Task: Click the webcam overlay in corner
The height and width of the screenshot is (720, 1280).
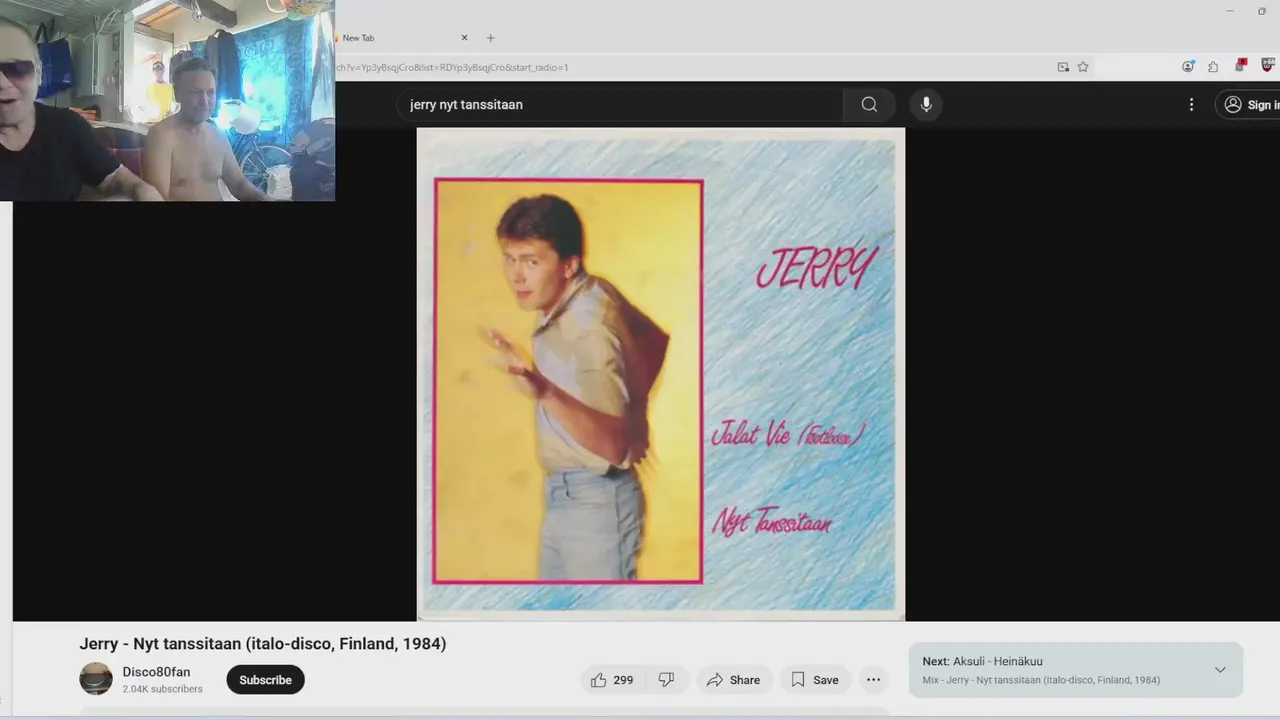Action: [x=167, y=100]
